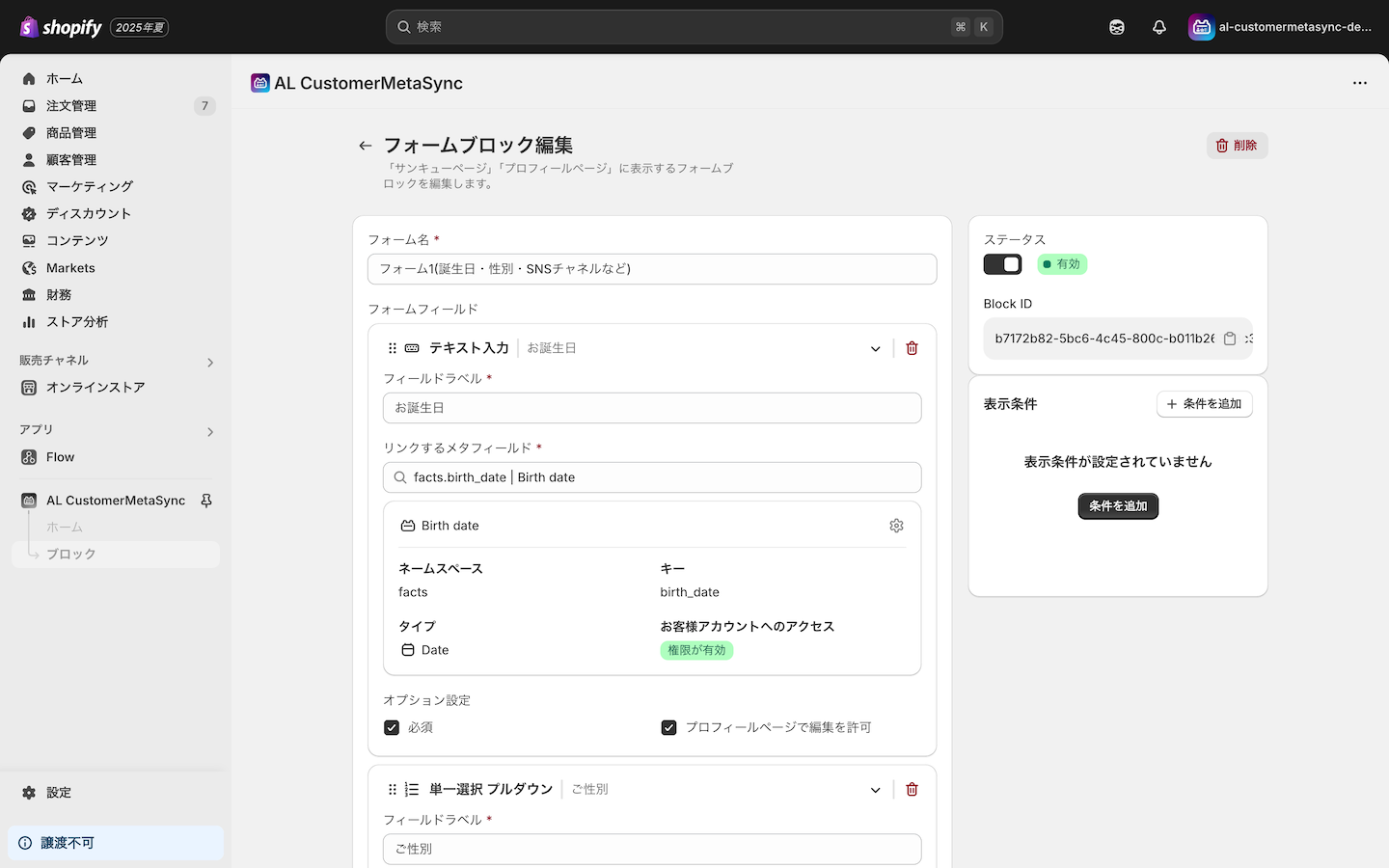
Task: Open 財務 in the sidebar
Action: click(116, 295)
